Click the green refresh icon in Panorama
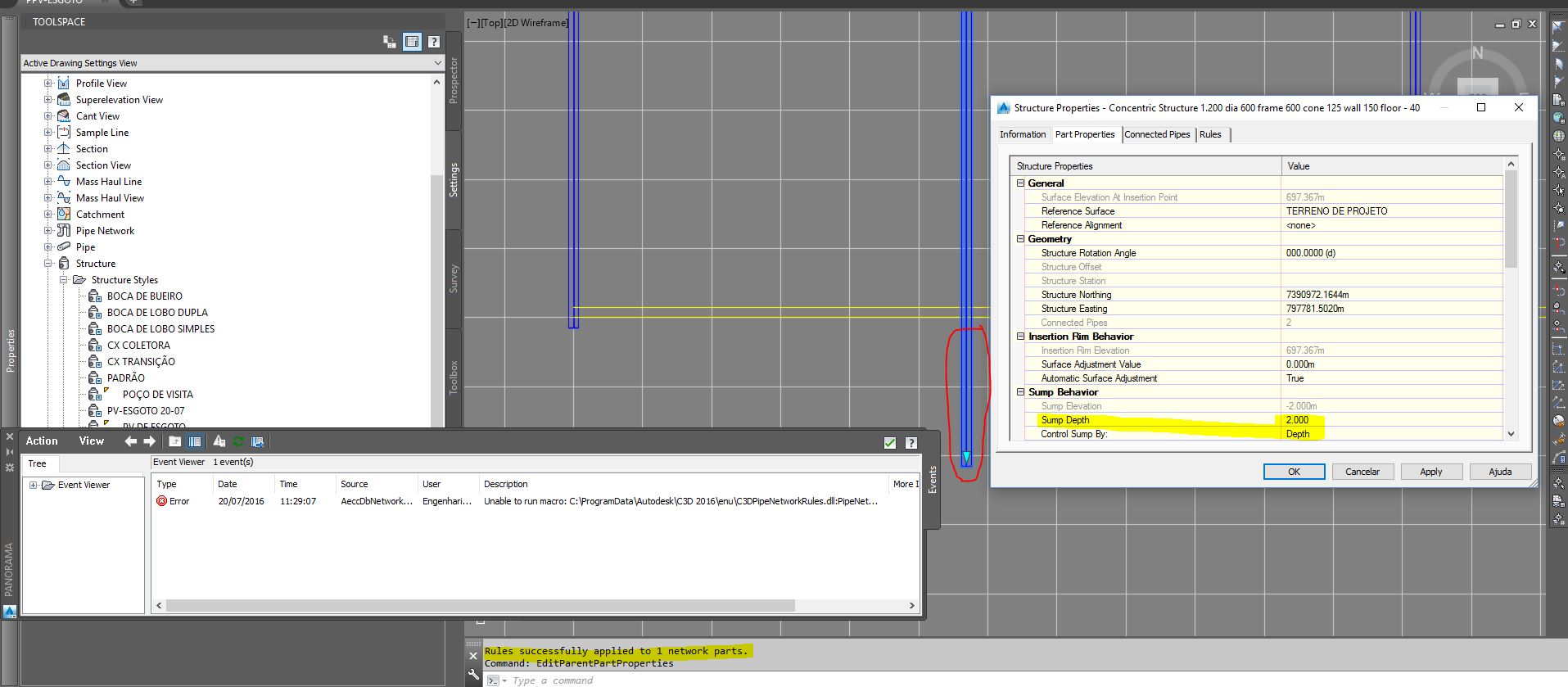The image size is (1568, 687). 238,441
